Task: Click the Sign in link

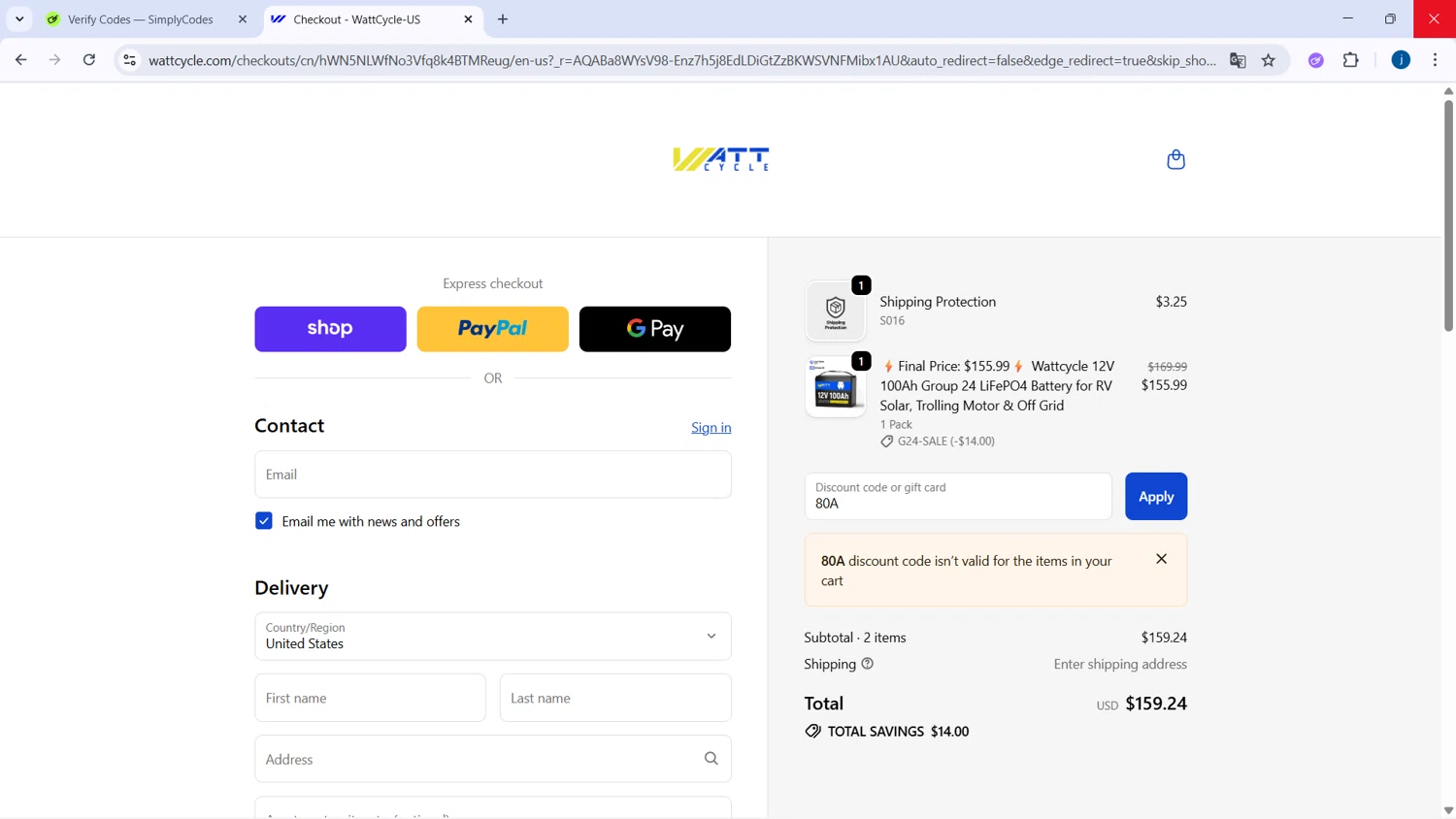Action: (711, 428)
